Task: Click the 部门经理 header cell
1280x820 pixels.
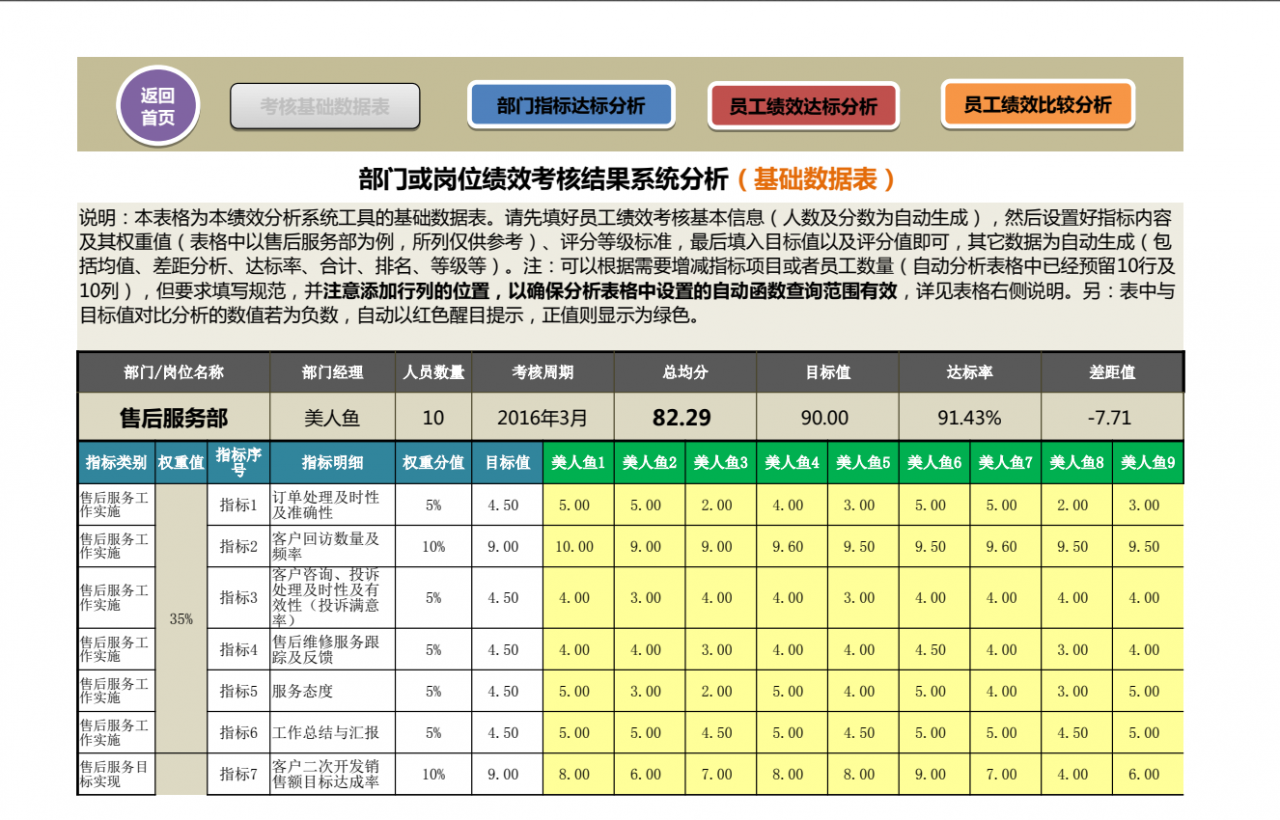Action: coord(332,372)
